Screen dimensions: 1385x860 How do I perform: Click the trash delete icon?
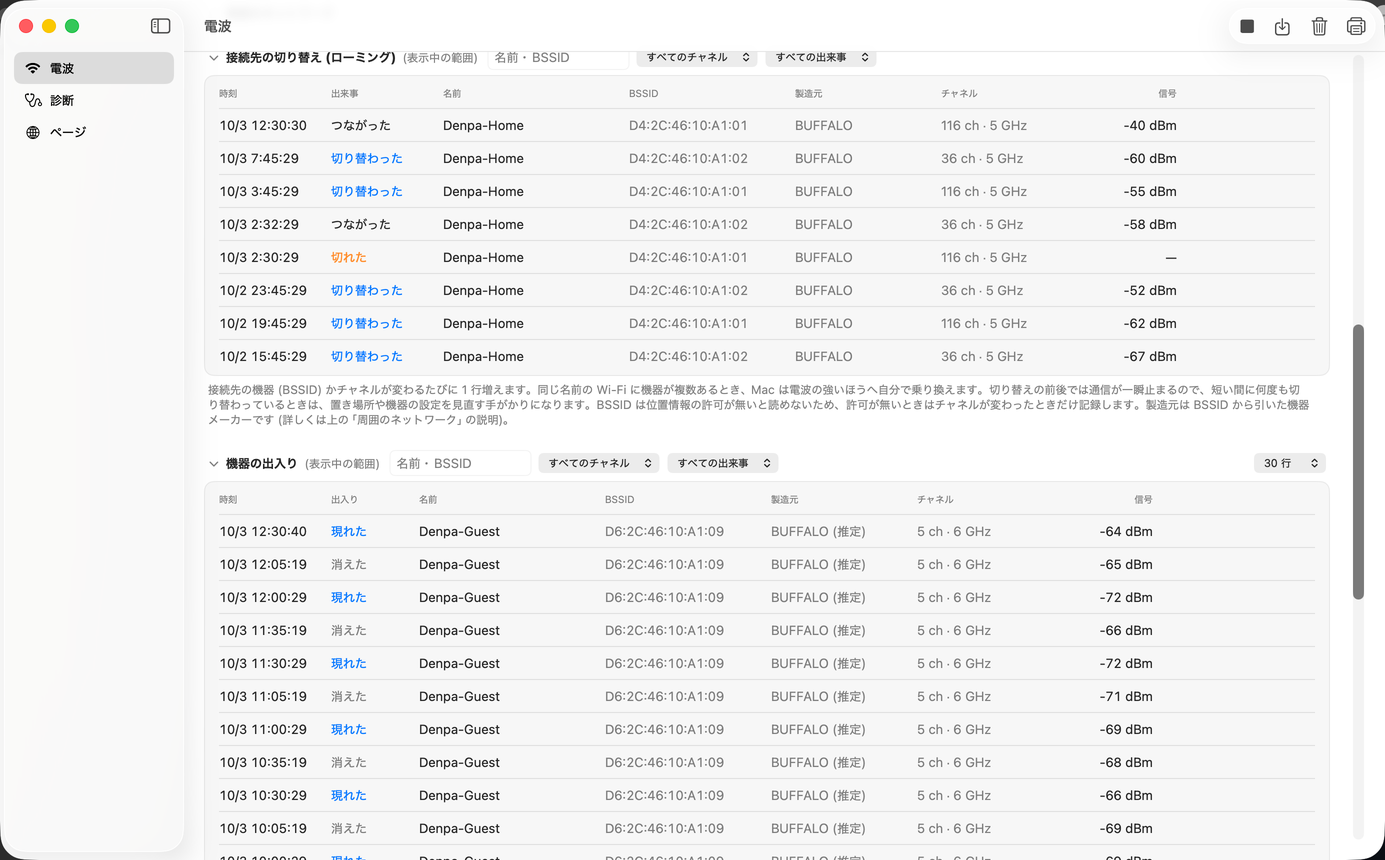[x=1320, y=27]
